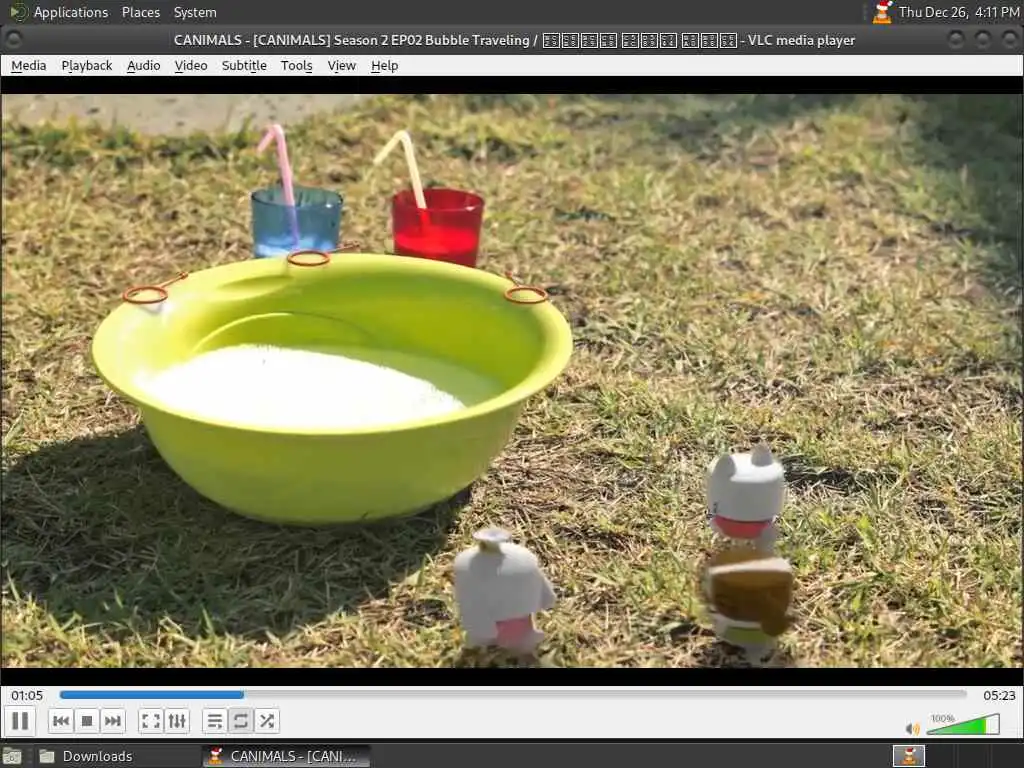Click the elapsed time 01:05

(x=27, y=696)
